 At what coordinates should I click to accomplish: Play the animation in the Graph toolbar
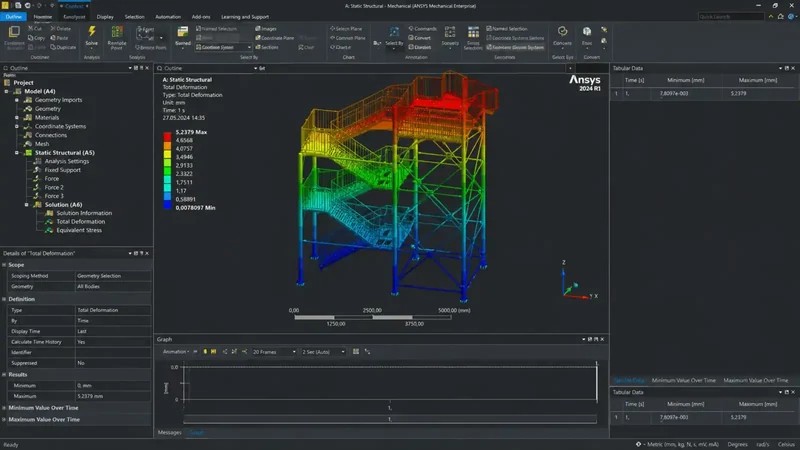(195, 352)
